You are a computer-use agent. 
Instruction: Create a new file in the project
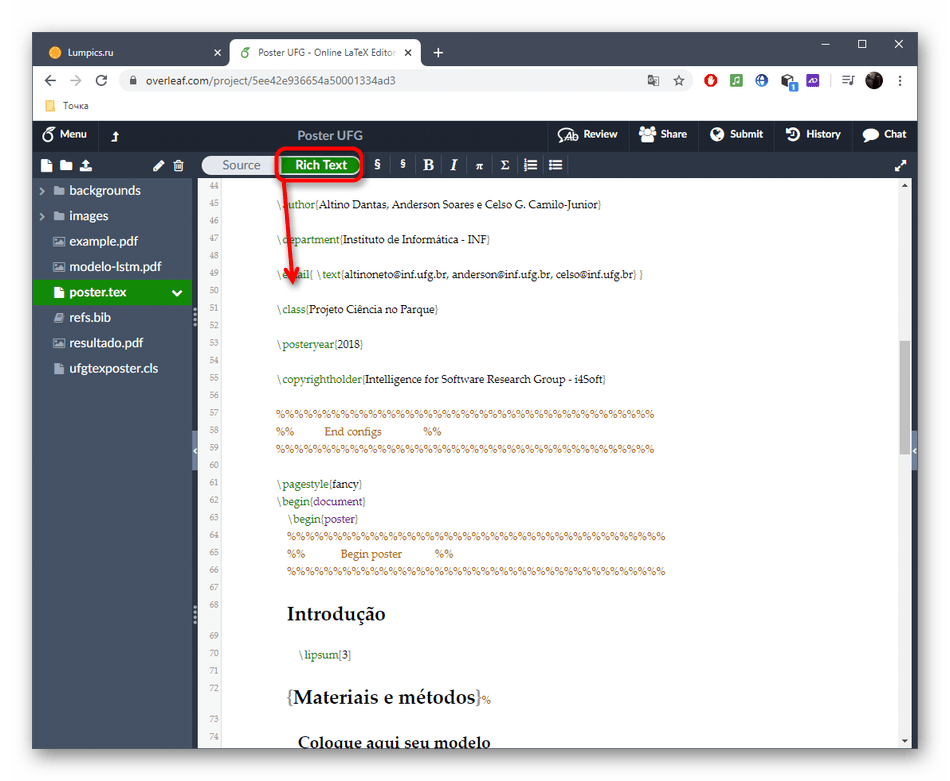[x=46, y=166]
